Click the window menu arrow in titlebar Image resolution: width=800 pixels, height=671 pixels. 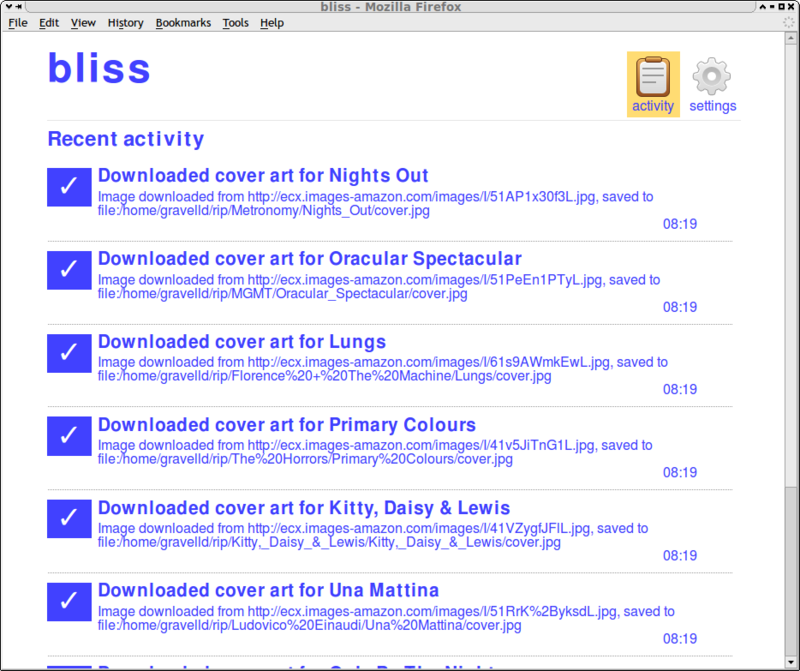tap(9, 7)
